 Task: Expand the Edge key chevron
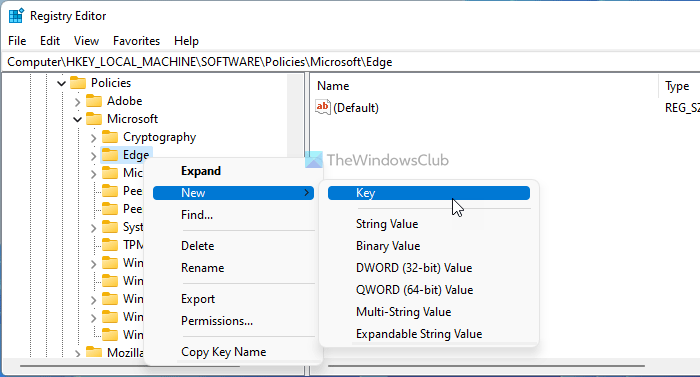pos(93,156)
